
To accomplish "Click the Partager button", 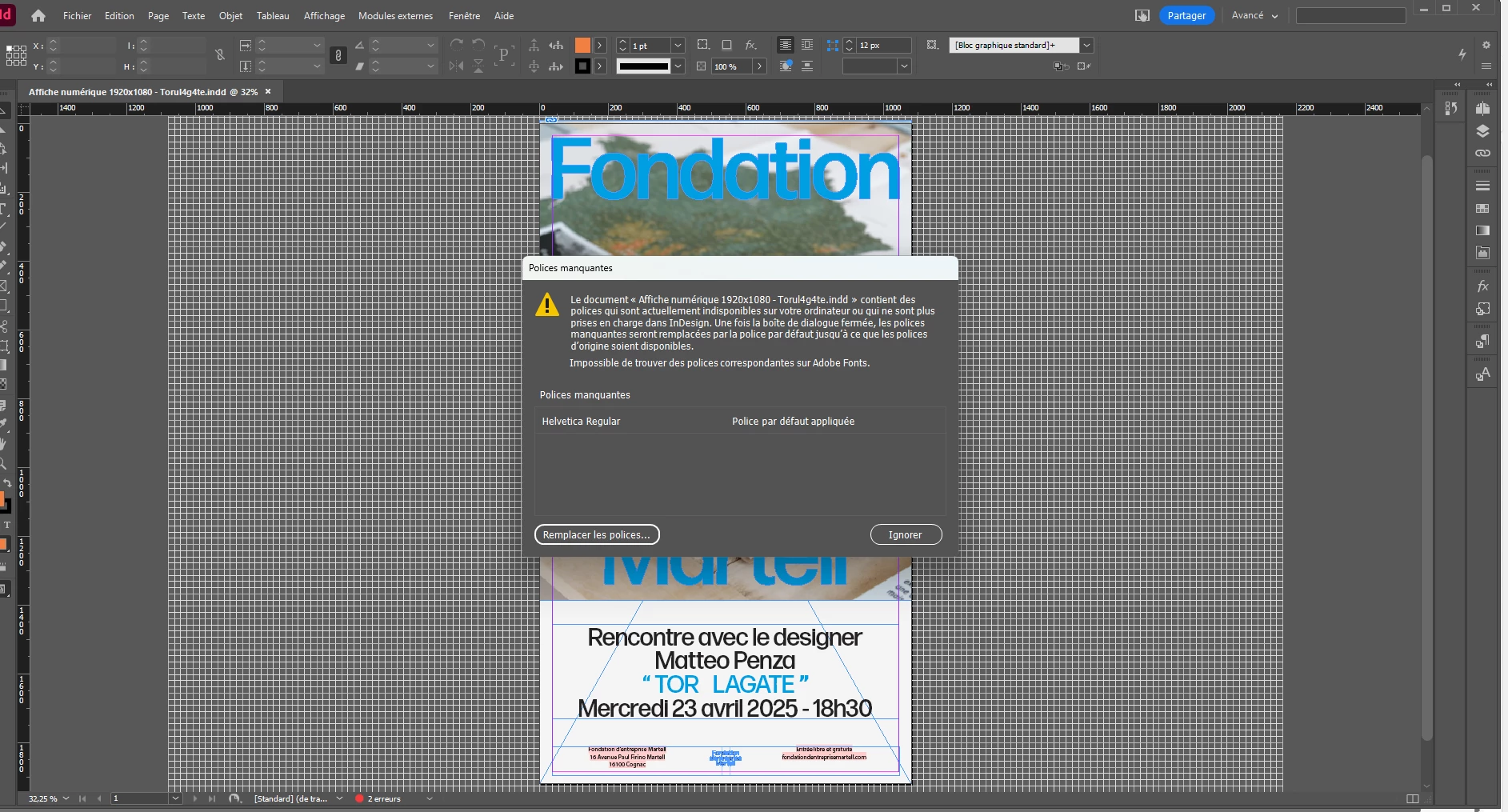I will pyautogui.click(x=1186, y=15).
